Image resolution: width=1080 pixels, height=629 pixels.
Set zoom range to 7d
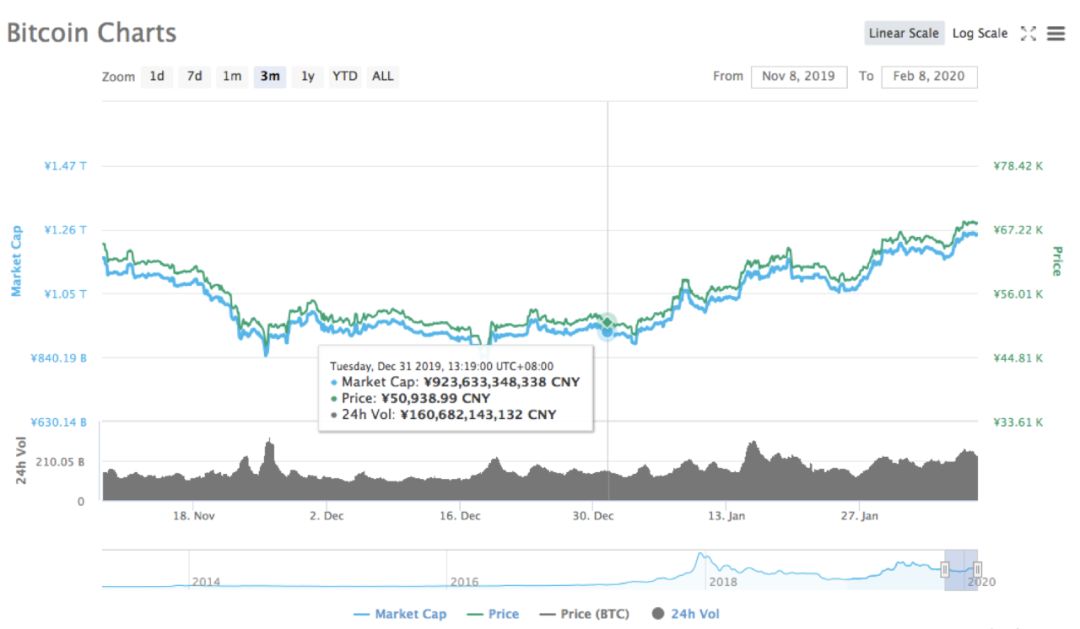pyautogui.click(x=195, y=76)
